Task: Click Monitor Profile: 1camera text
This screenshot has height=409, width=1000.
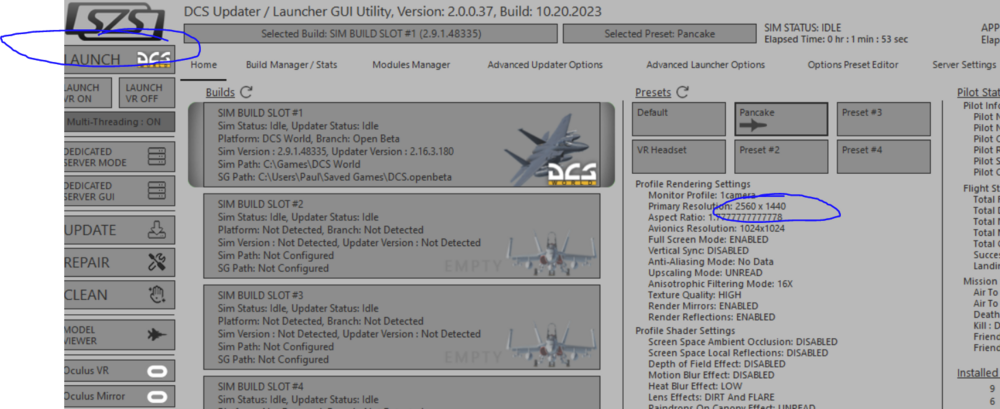Action: 702,195
